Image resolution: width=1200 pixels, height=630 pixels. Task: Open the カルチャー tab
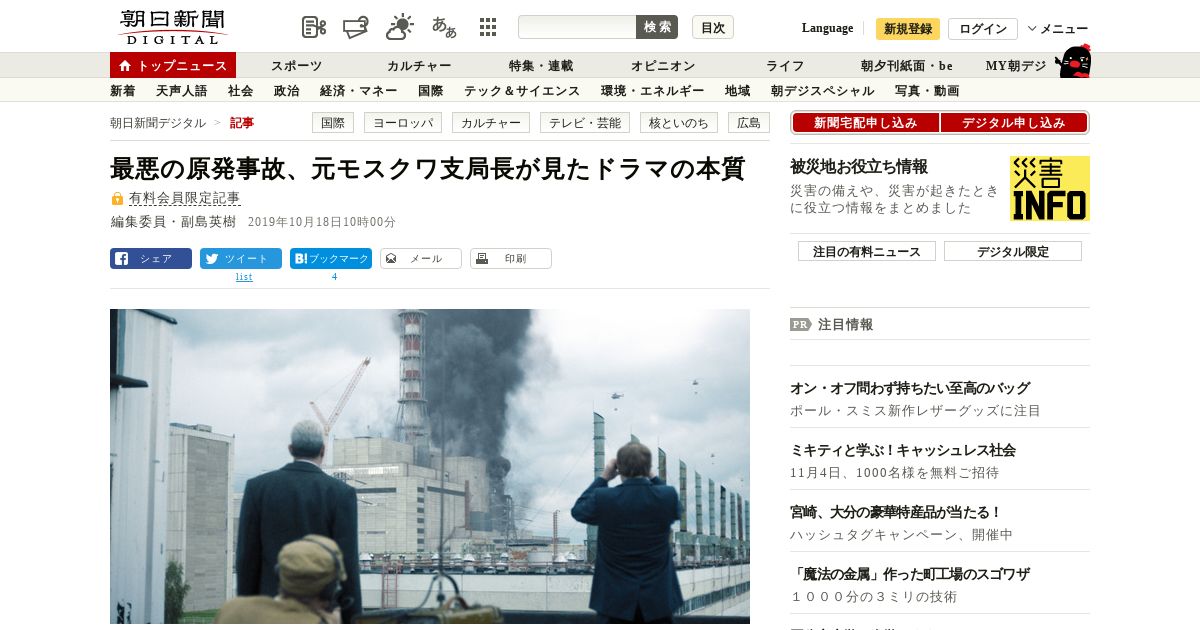pos(419,66)
